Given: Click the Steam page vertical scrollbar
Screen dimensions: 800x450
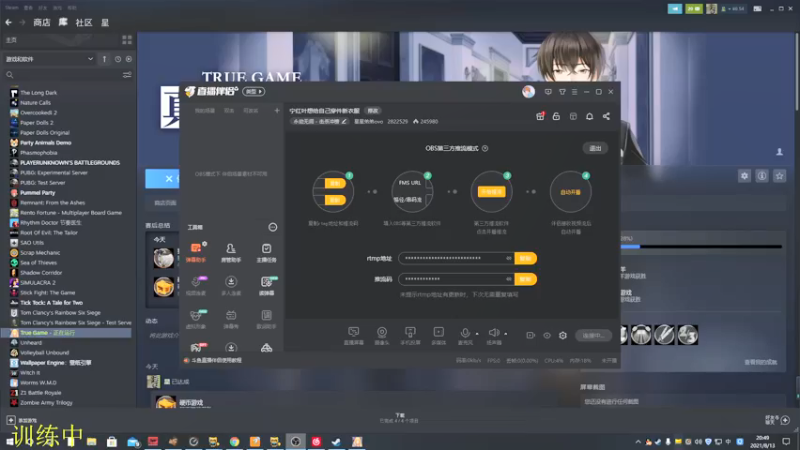Looking at the screenshot, I should coord(797,71).
